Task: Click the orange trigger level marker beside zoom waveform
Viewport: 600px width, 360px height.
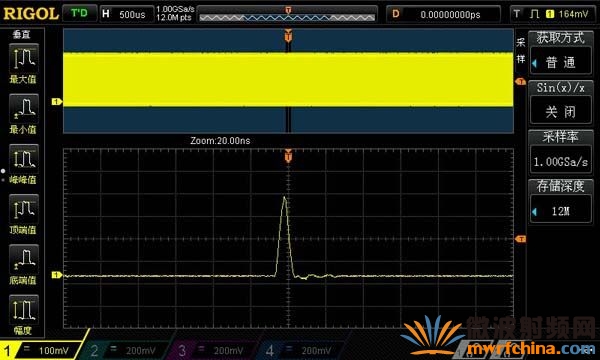Action: coord(520,239)
